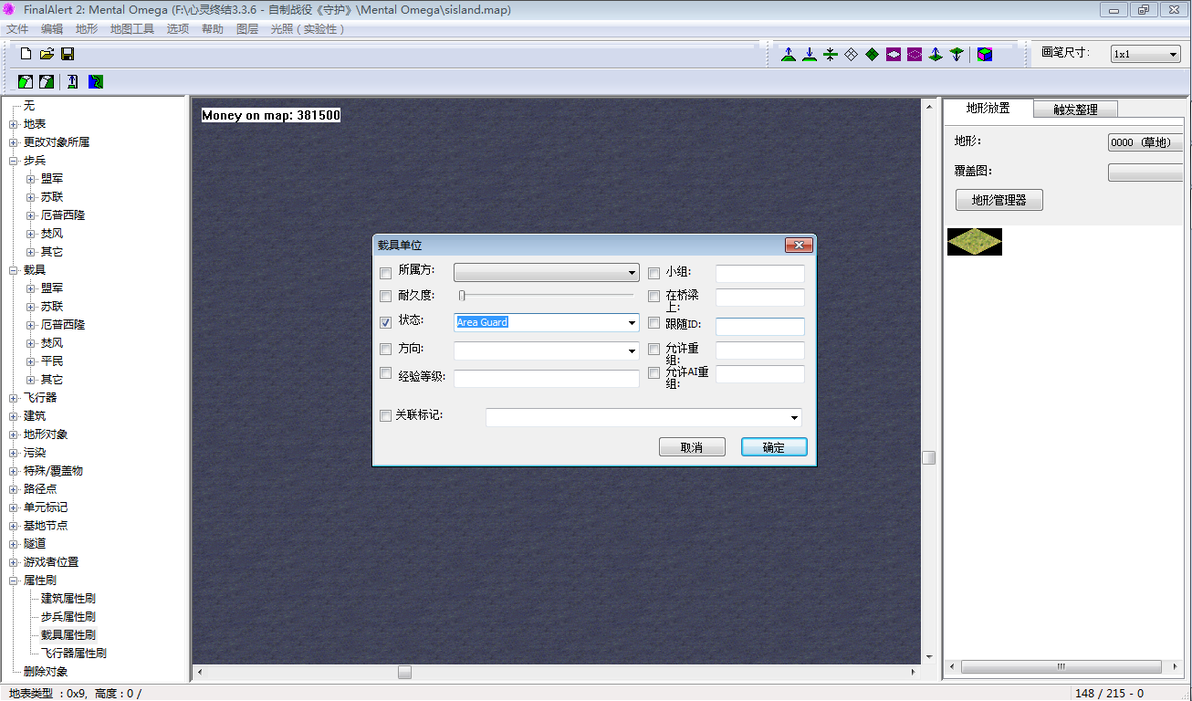This screenshot has width=1192, height=701.
Task: Select the raise terrain tool
Action: tap(788, 54)
